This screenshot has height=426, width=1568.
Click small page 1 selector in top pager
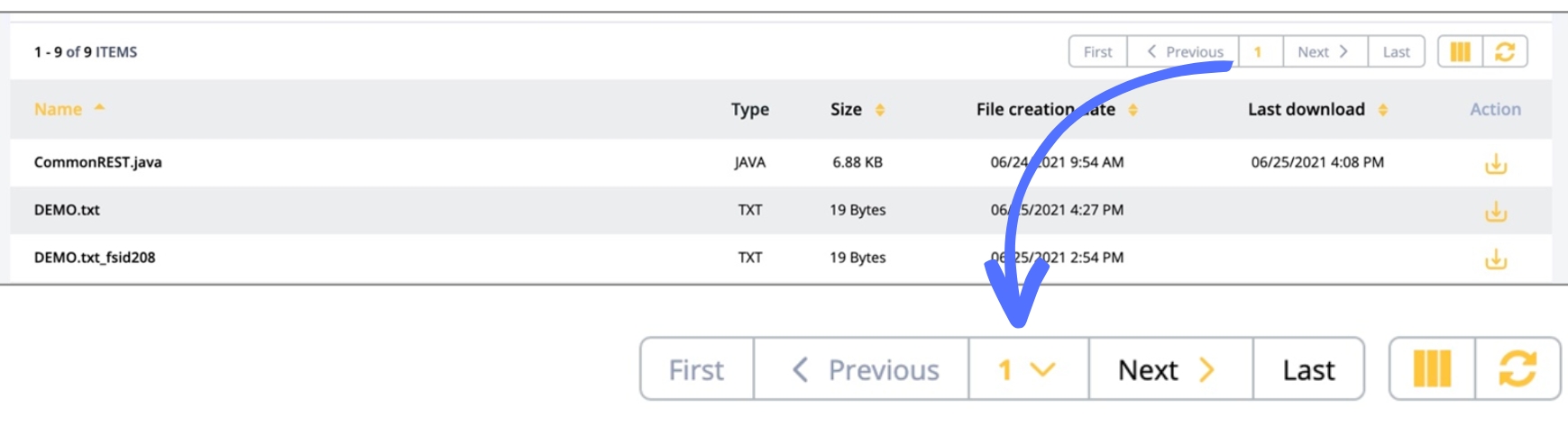point(1260,52)
